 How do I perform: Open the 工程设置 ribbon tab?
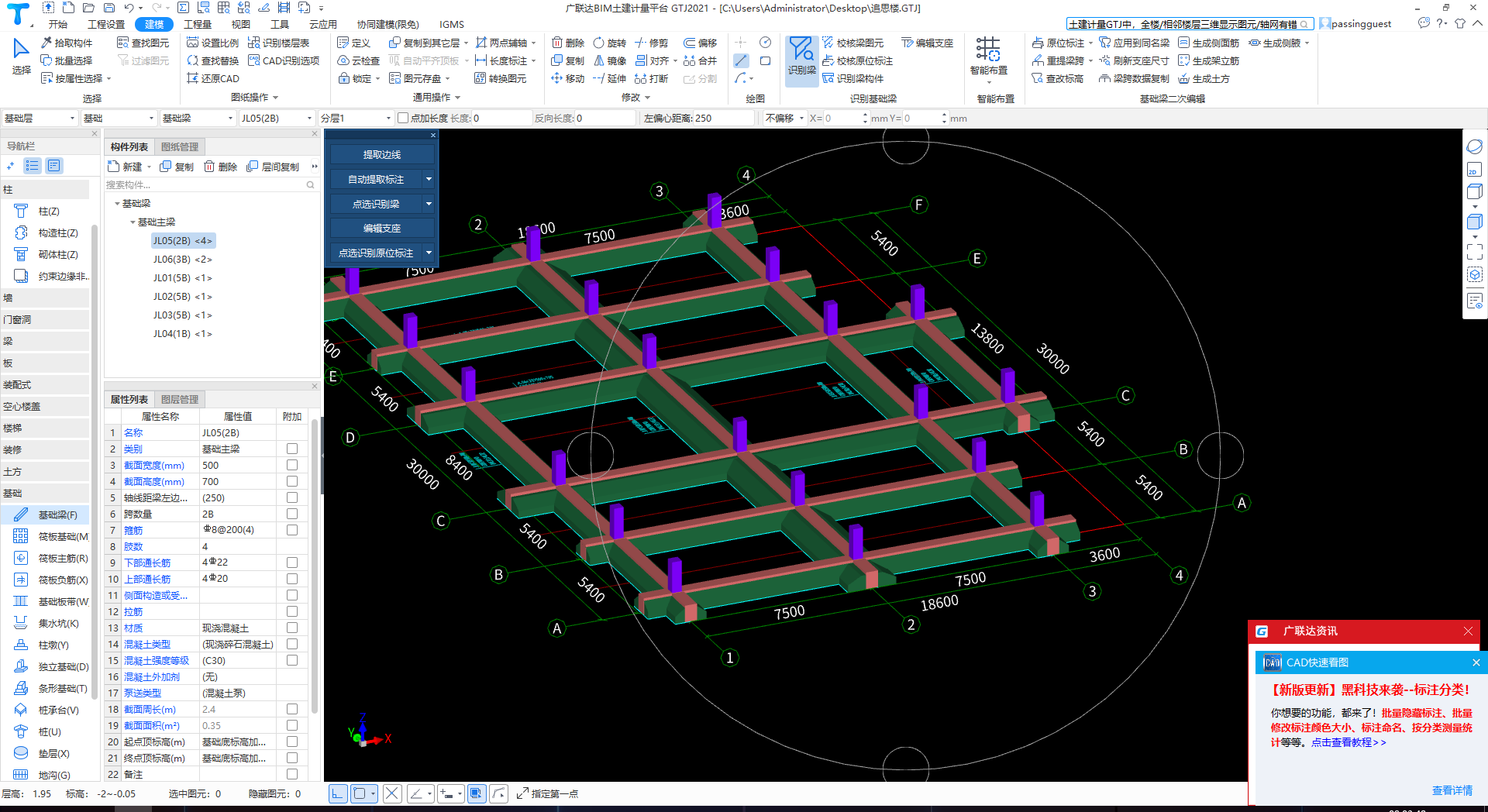point(106,24)
